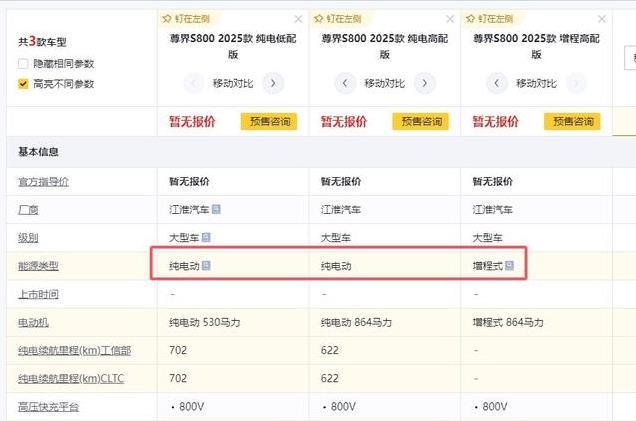Open the info icon next to 纯电动
636x421 pixels.
point(206,266)
